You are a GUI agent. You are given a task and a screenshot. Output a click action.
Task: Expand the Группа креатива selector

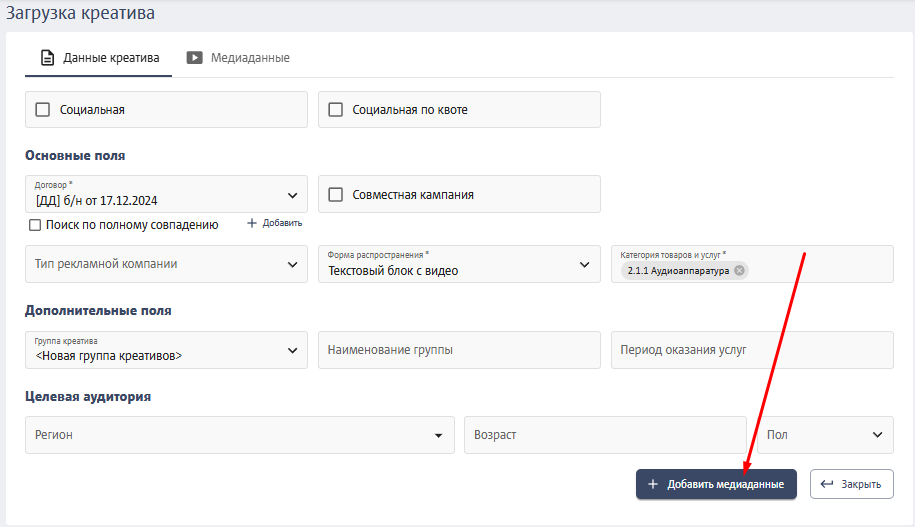click(166, 350)
